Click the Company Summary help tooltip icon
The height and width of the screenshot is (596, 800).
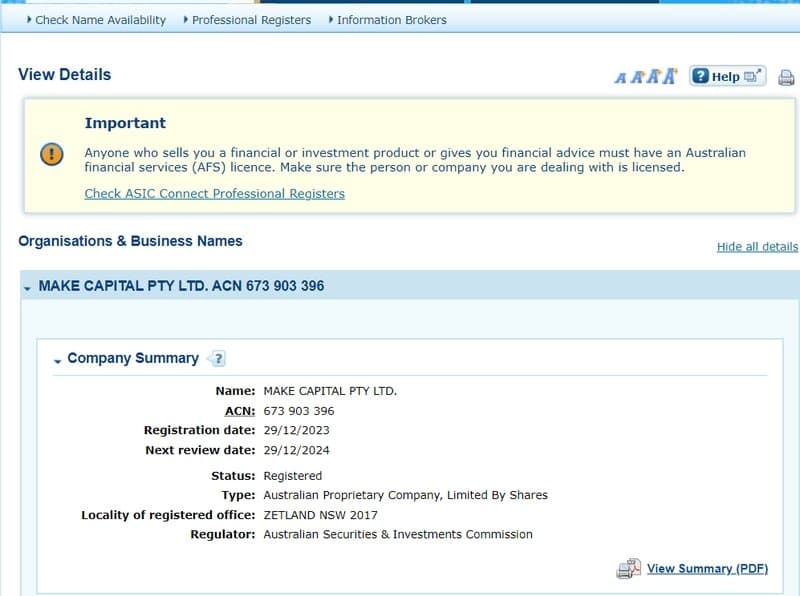pyautogui.click(x=218, y=359)
